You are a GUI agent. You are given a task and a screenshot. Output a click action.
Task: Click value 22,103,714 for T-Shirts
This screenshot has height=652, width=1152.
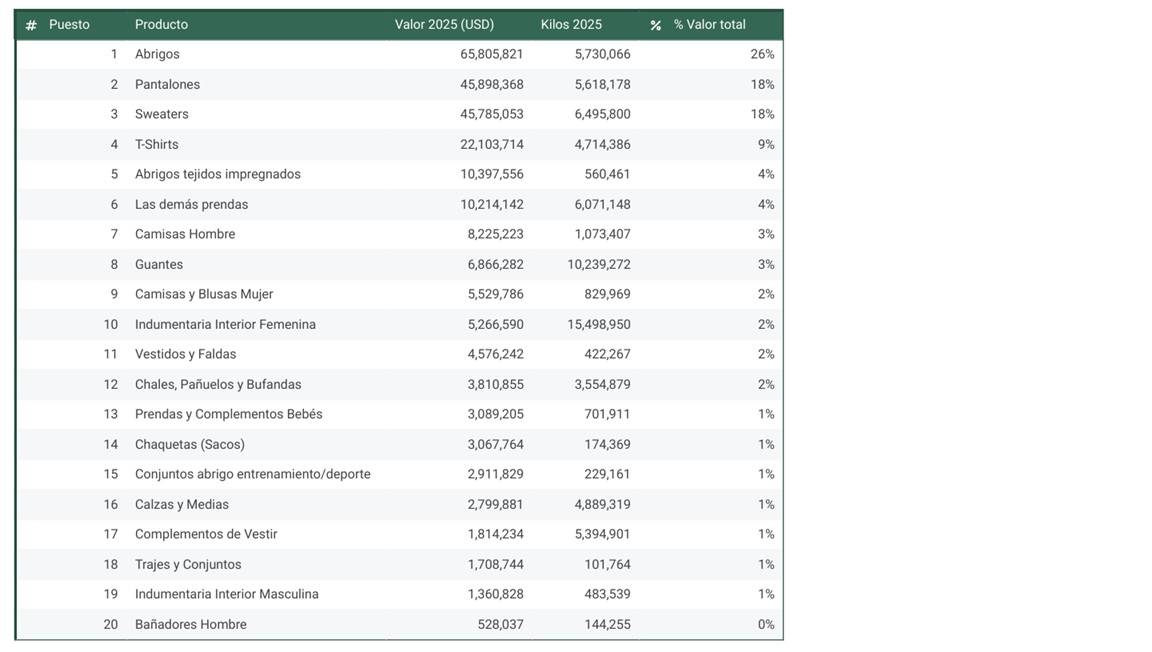coord(492,144)
